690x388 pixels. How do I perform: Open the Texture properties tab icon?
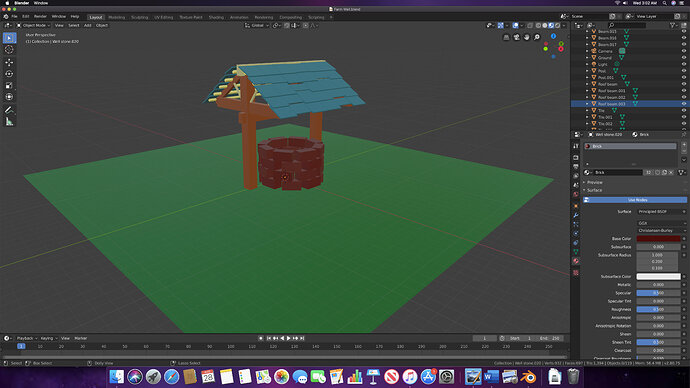(x=576, y=273)
